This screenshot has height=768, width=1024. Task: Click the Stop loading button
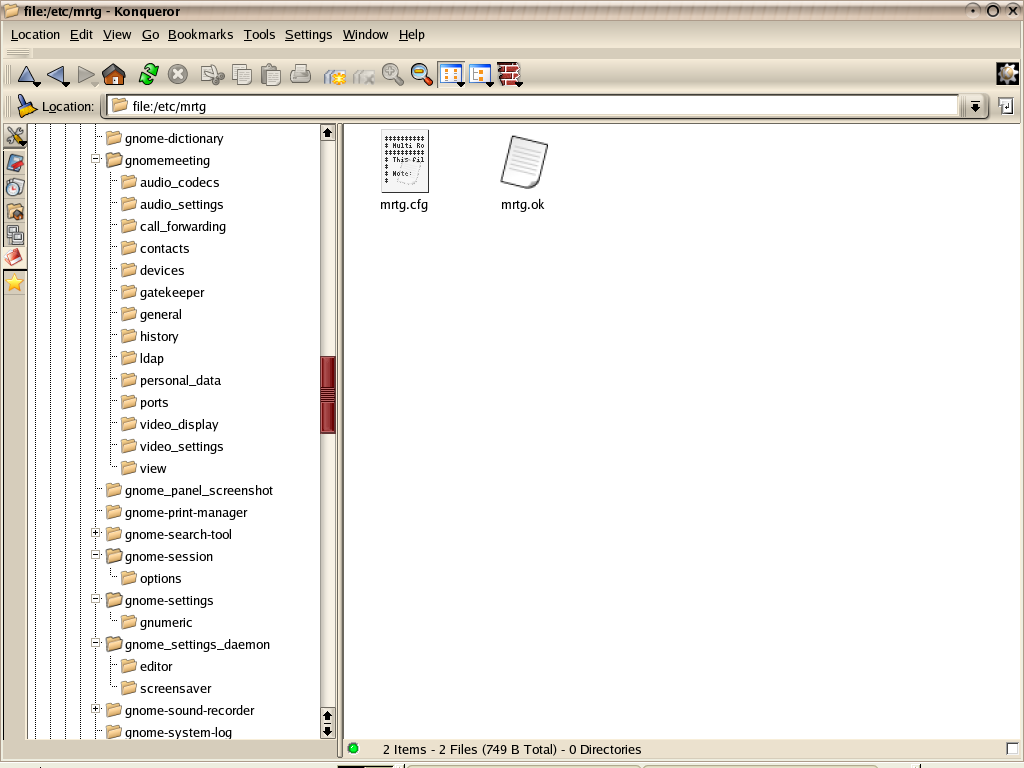[x=178, y=74]
